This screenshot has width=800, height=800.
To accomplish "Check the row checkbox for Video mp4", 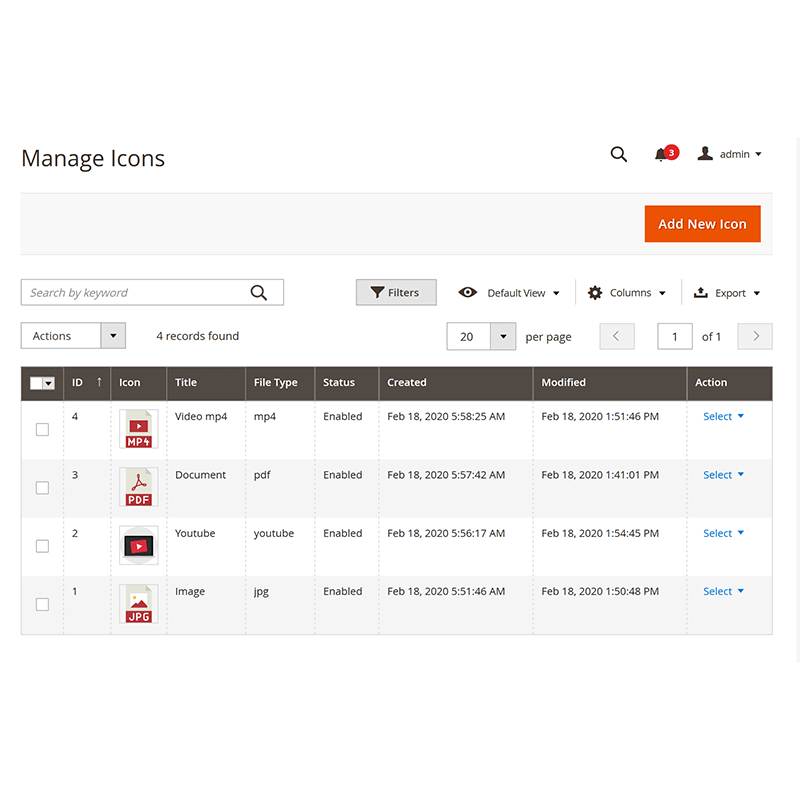I will (42, 429).
